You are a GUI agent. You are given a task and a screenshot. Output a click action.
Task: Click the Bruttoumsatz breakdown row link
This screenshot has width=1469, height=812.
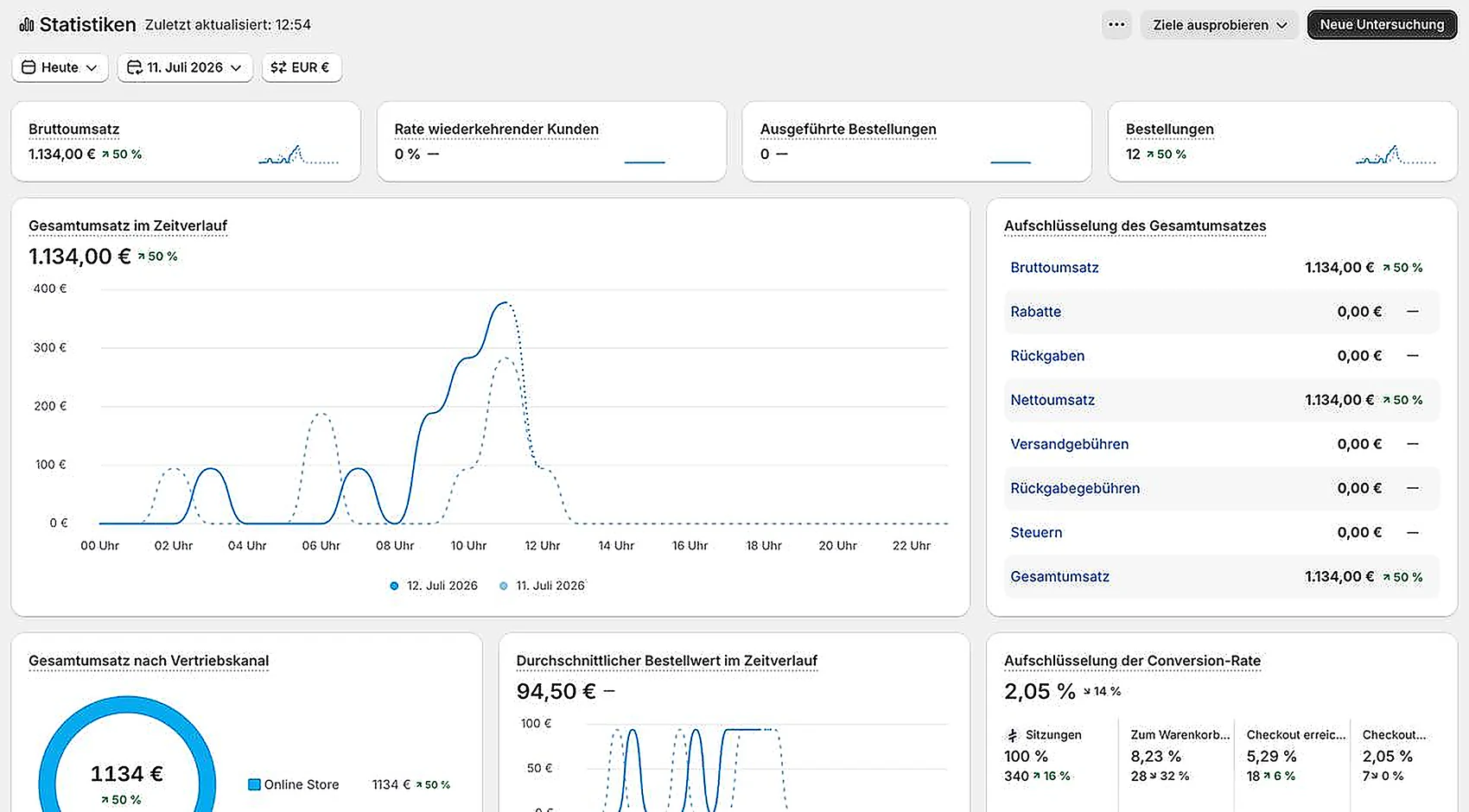tap(1054, 268)
